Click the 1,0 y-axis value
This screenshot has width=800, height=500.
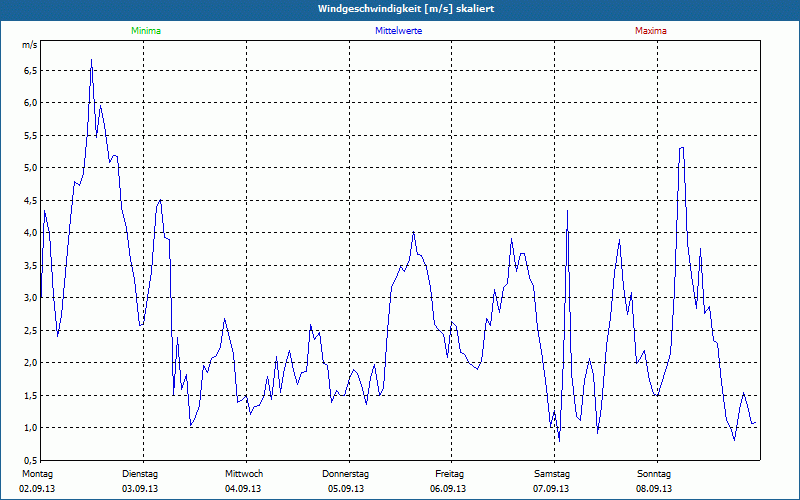coord(31,428)
